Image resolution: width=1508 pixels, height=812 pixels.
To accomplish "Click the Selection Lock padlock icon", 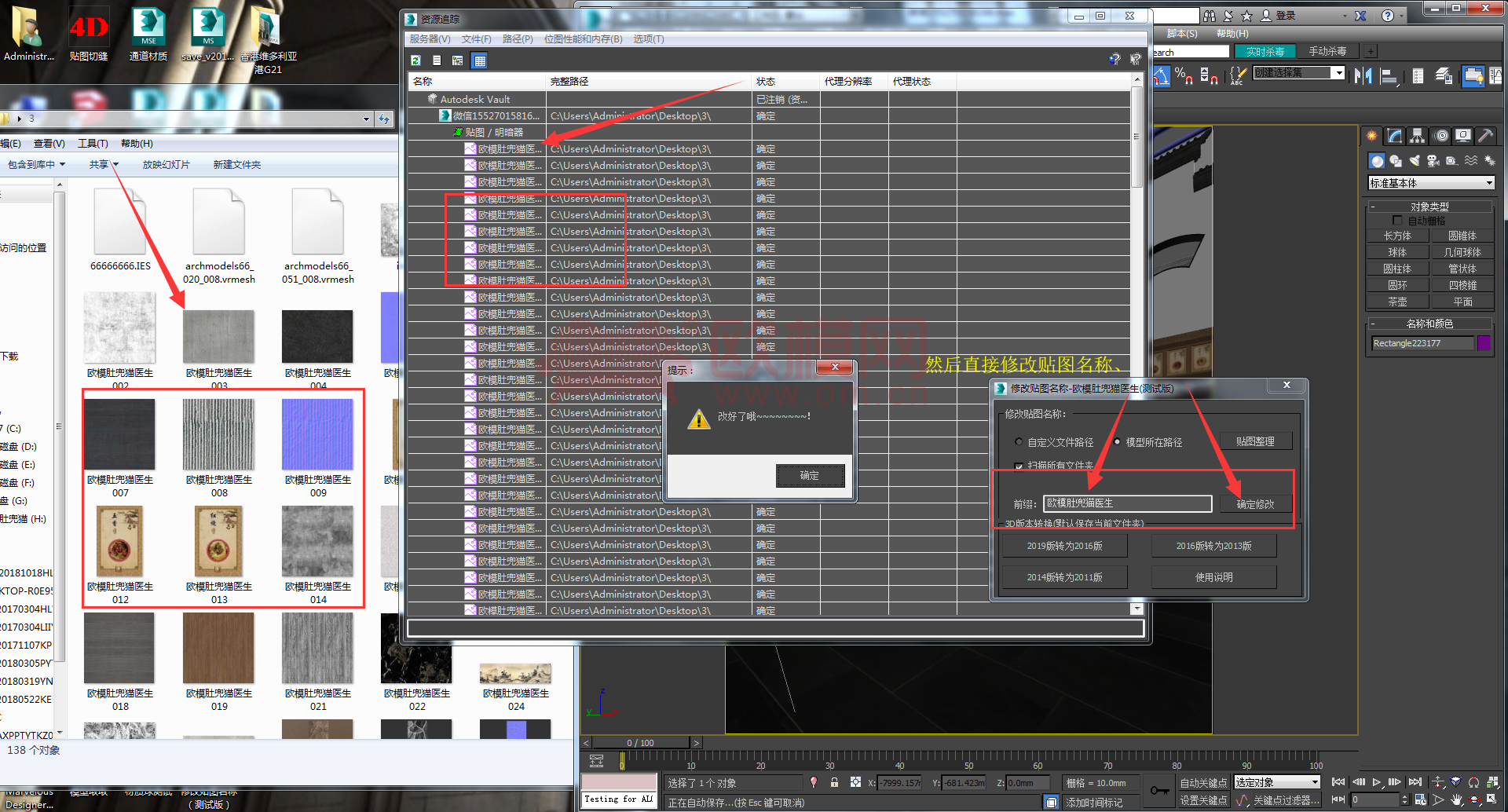I will click(x=834, y=782).
